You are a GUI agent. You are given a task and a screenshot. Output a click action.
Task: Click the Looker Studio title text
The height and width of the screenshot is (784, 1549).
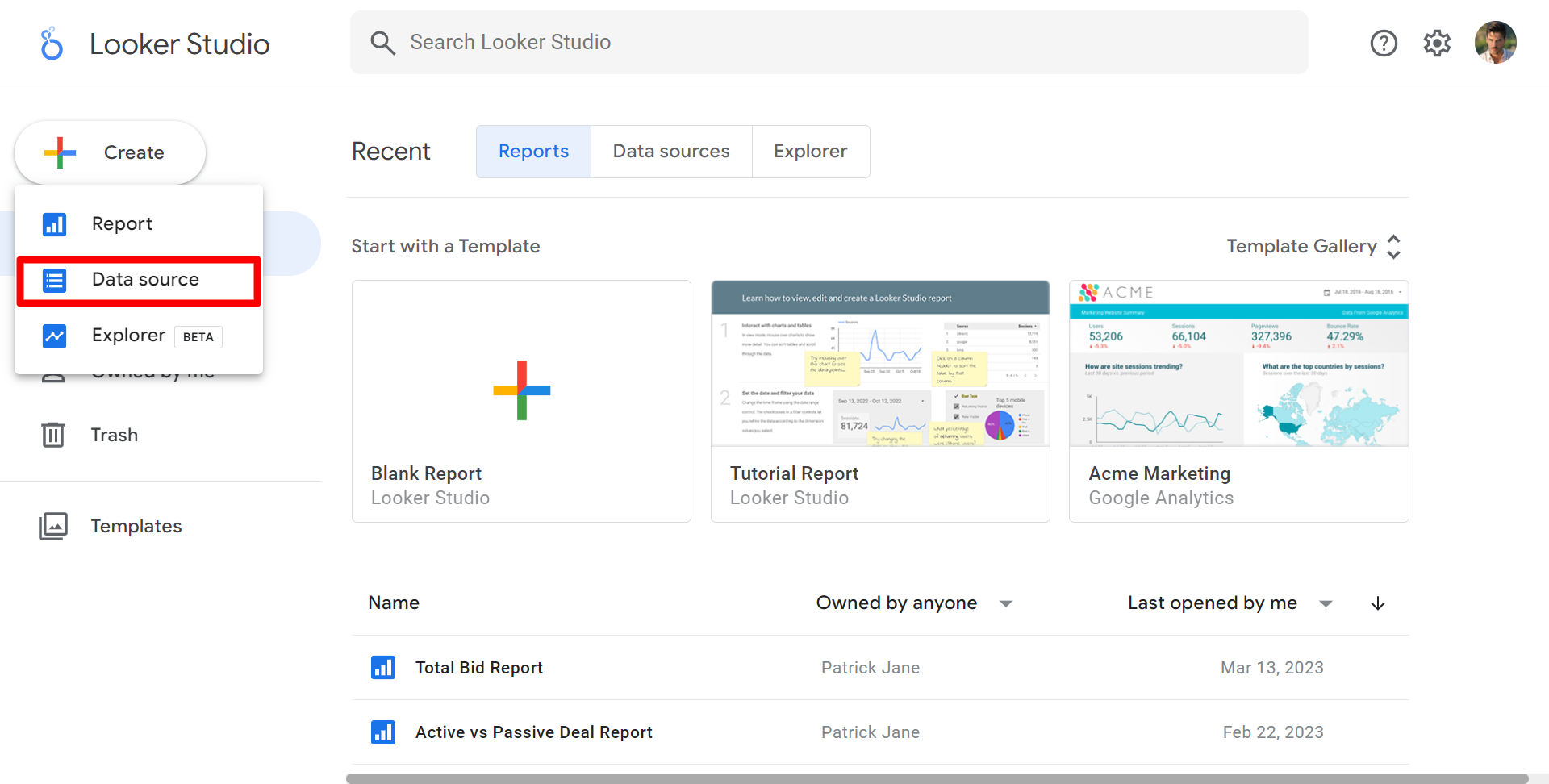click(x=179, y=44)
